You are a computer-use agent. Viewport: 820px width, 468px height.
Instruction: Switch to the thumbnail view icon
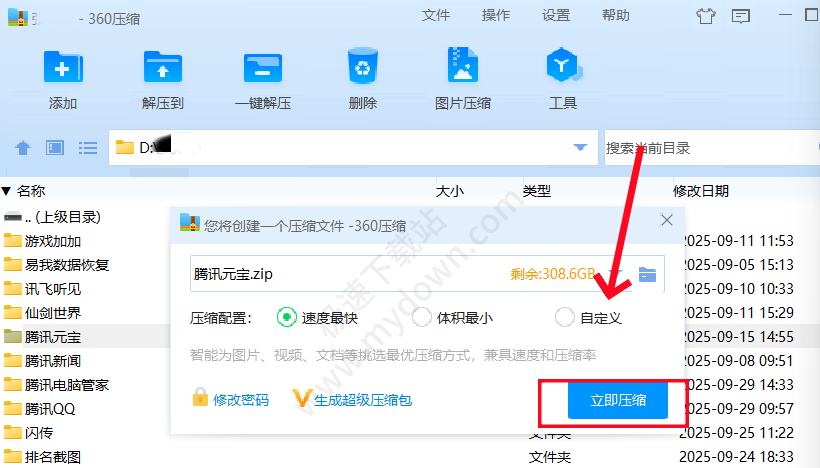coord(55,148)
